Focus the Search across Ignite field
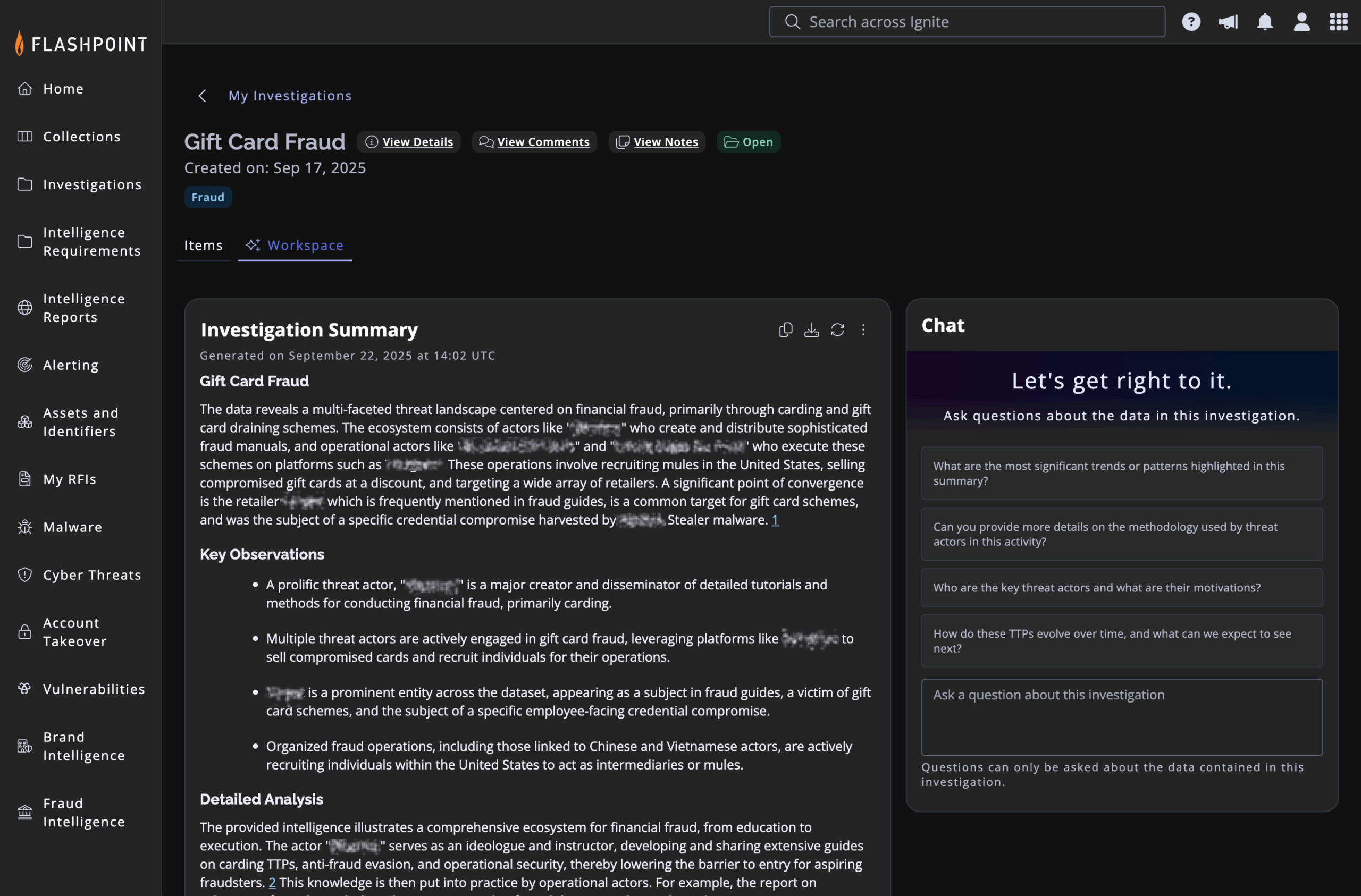This screenshot has height=896, width=1361. pos(967,22)
